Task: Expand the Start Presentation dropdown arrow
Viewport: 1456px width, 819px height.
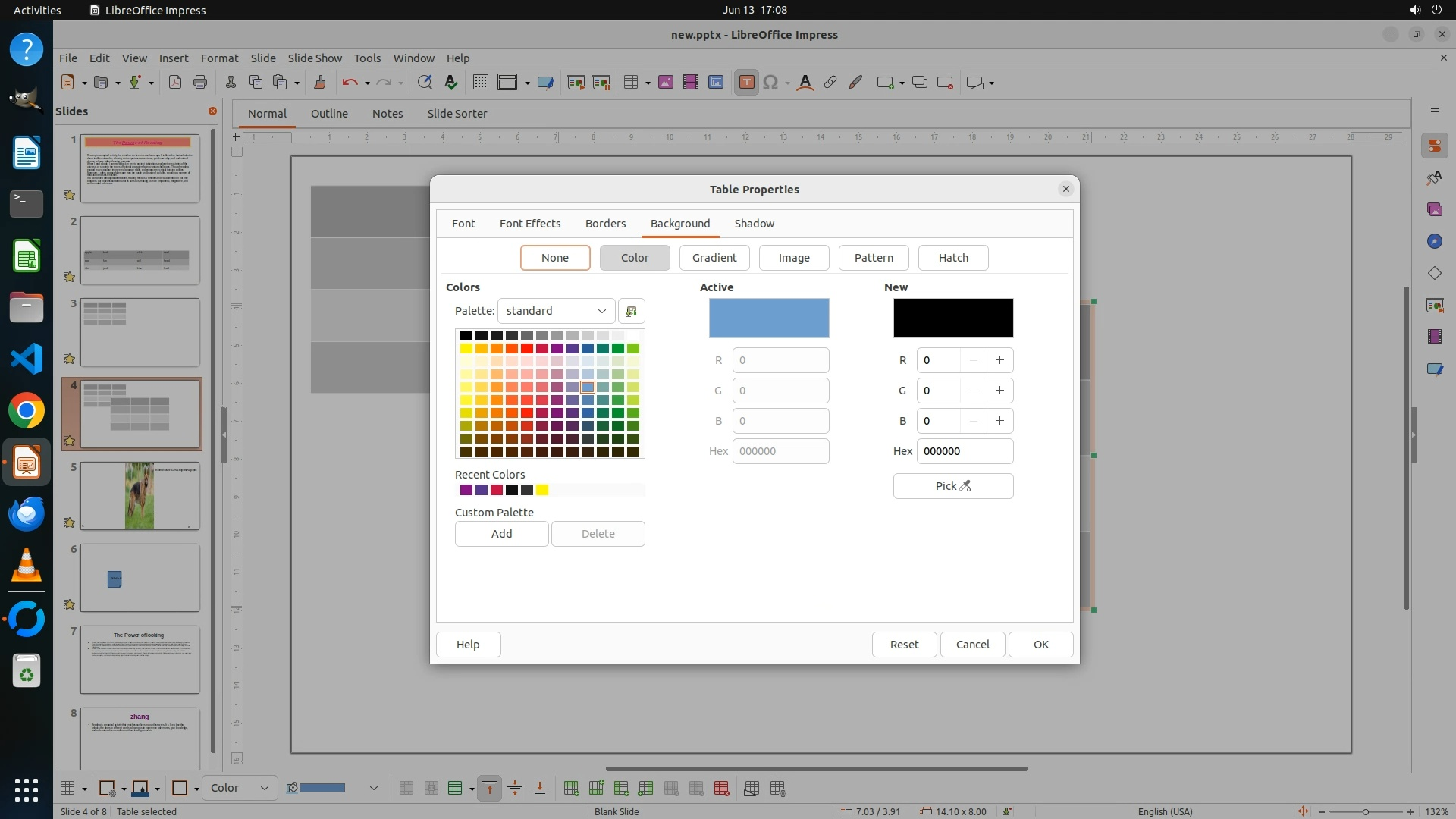Action: pyautogui.click(x=527, y=83)
